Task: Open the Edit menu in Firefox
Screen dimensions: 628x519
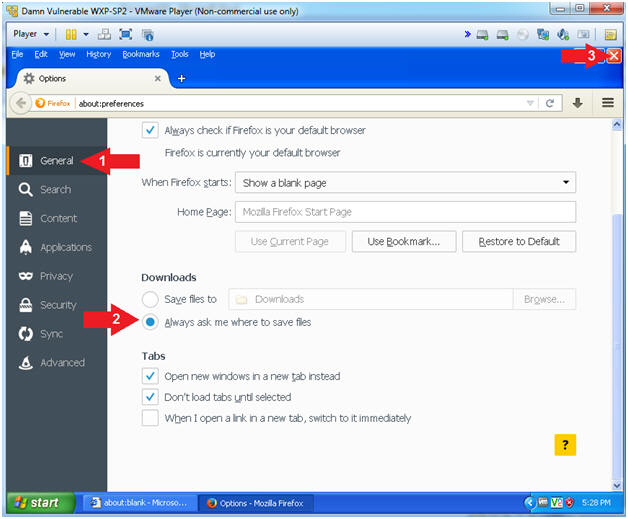Action: point(41,54)
